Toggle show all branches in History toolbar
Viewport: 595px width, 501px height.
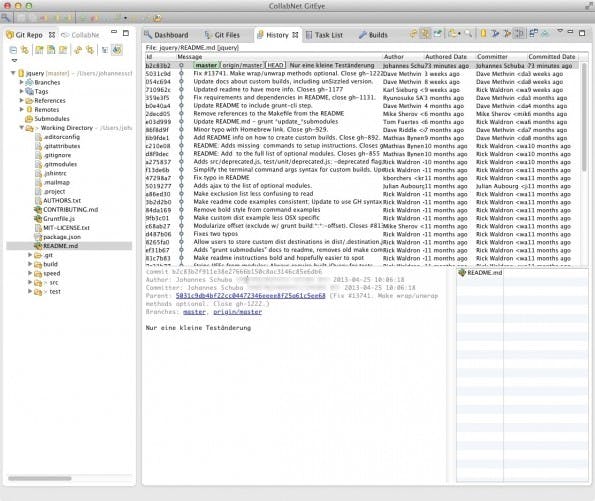click(x=545, y=34)
